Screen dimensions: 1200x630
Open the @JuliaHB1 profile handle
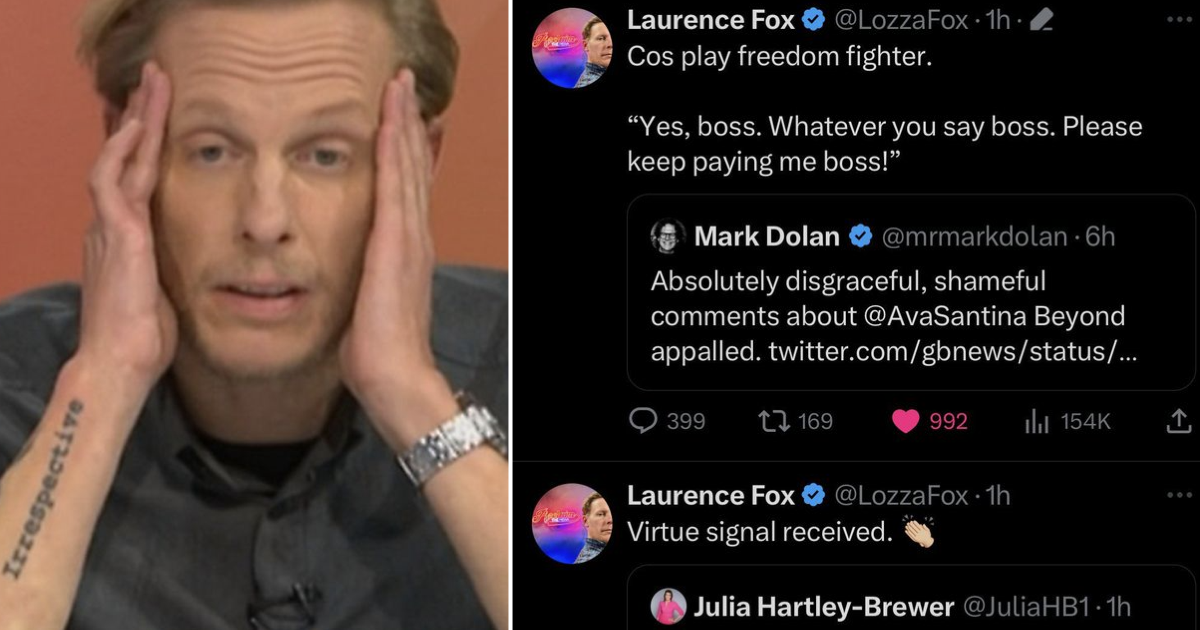click(1026, 606)
